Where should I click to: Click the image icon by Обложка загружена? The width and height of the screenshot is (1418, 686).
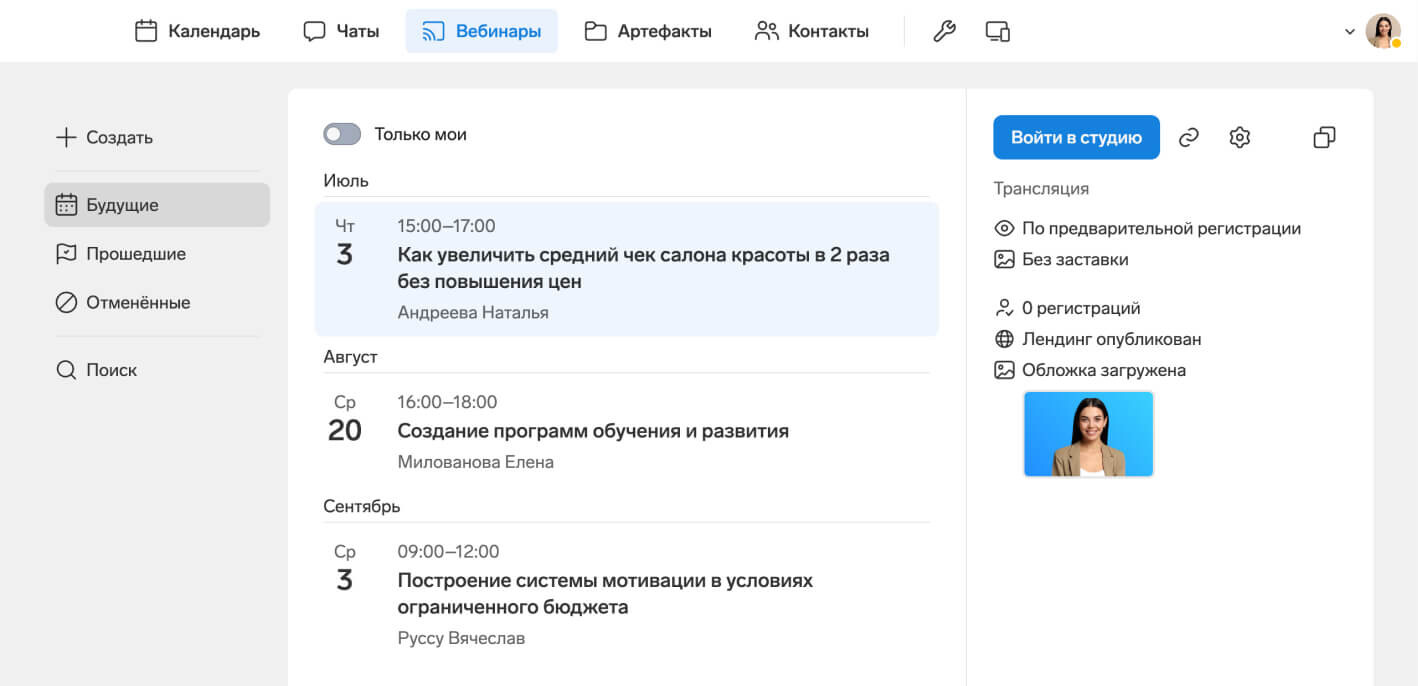(x=1004, y=370)
